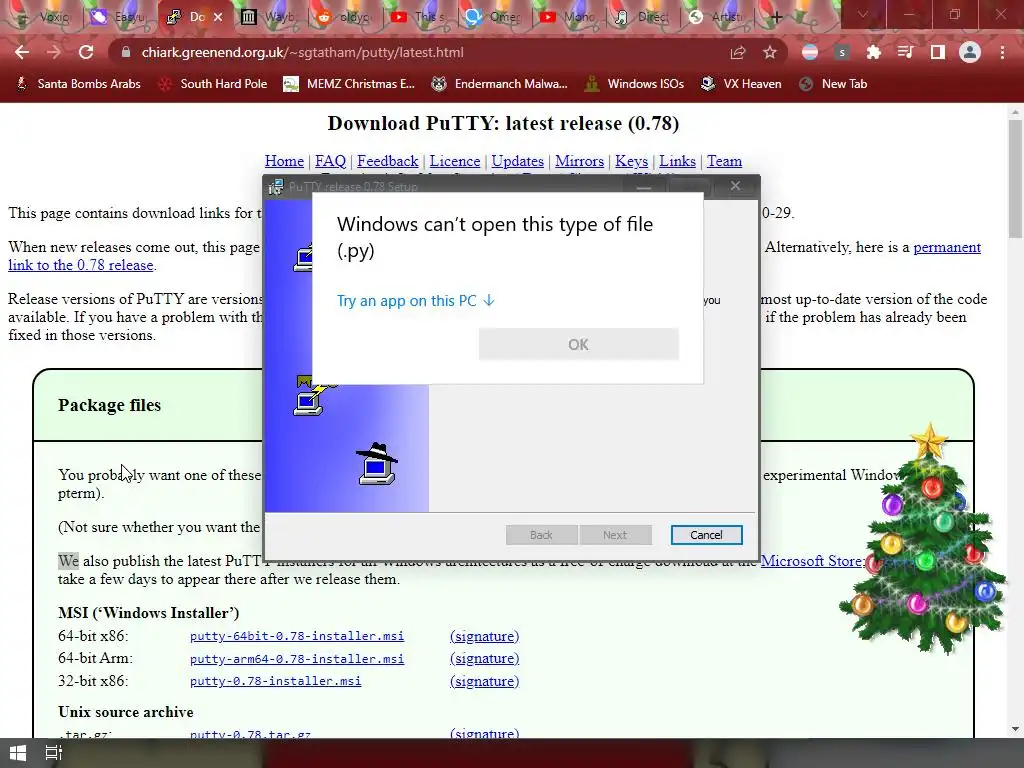Click the PuTTY Setup title bar icon
The height and width of the screenshot is (768, 1024).
click(276, 187)
